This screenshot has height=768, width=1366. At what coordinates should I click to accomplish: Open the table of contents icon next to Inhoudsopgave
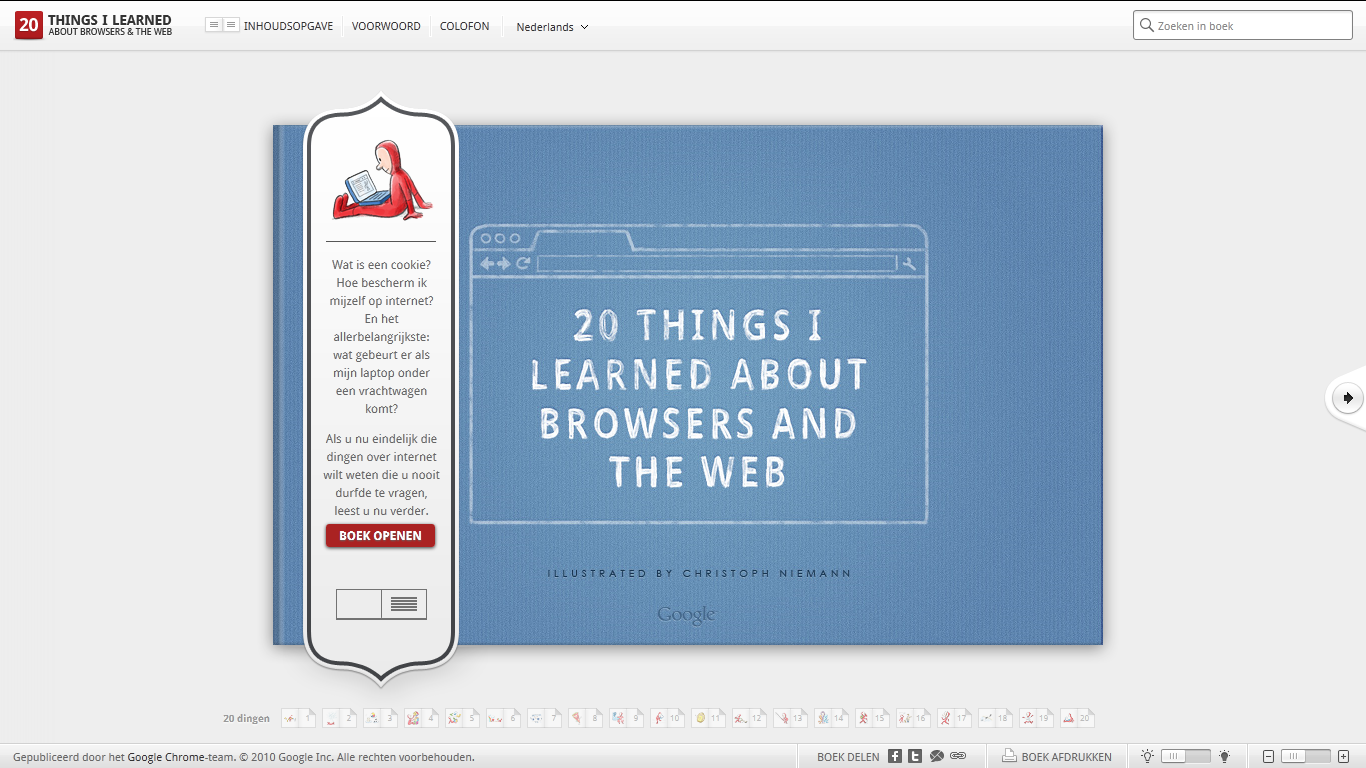click(222, 25)
